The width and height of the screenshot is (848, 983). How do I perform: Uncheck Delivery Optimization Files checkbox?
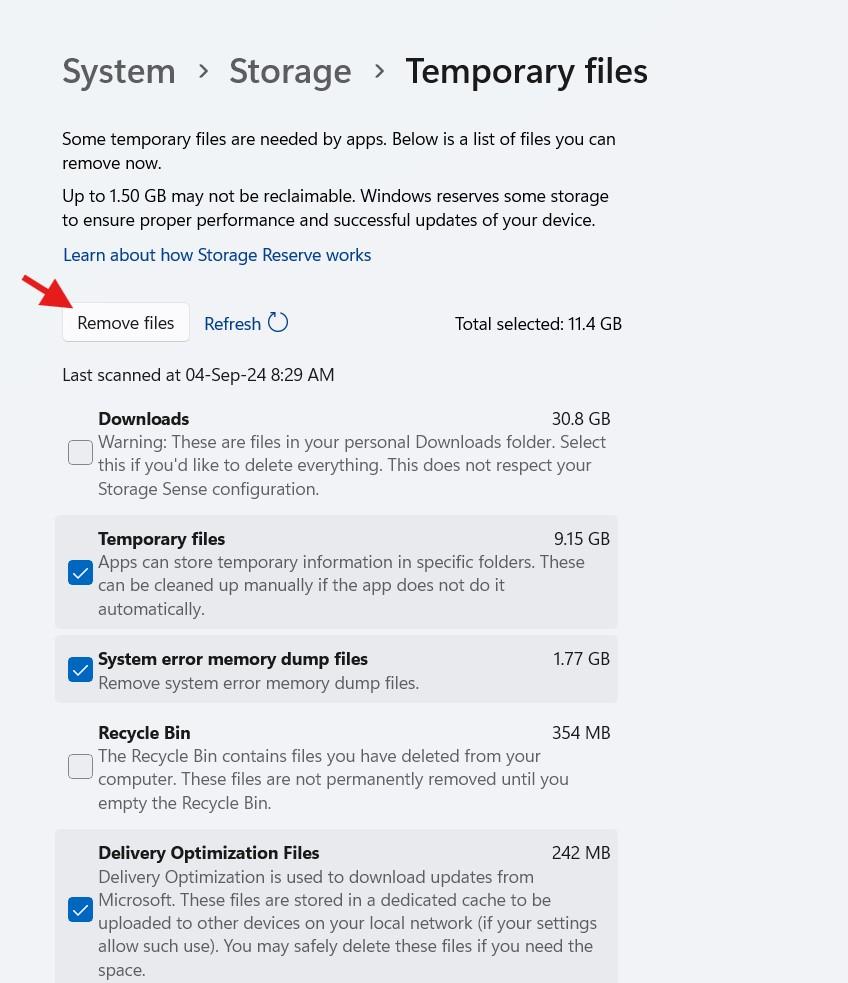[x=80, y=910]
